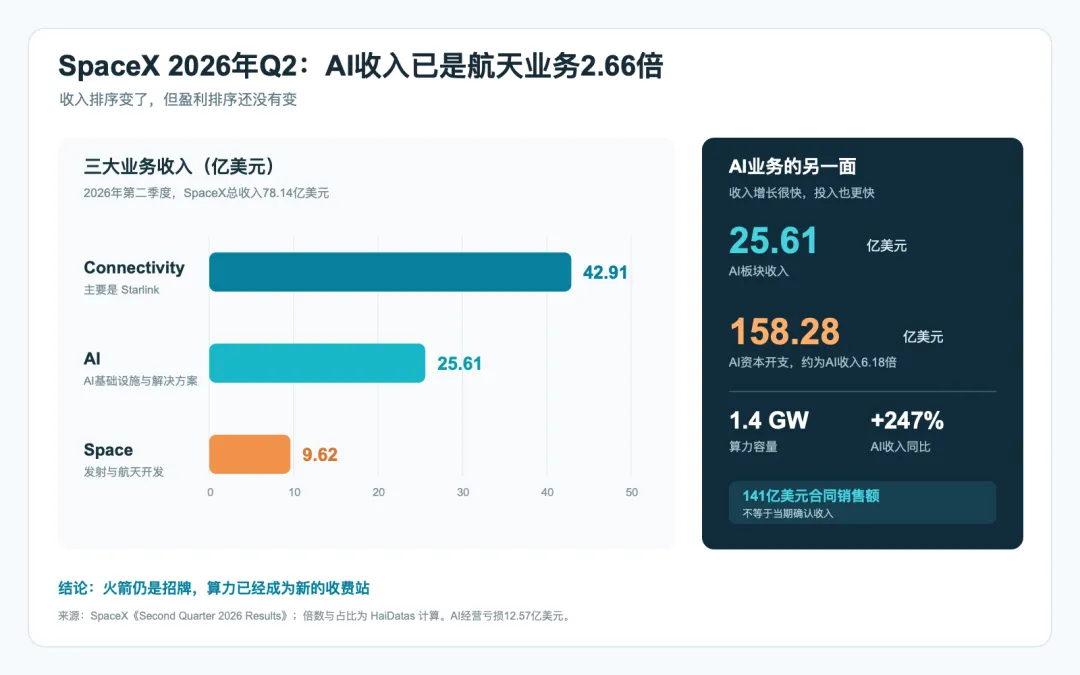The width and height of the screenshot is (1080, 675).
Task: Click the callout '141亿美元合同销售额'
Action: coord(811,496)
